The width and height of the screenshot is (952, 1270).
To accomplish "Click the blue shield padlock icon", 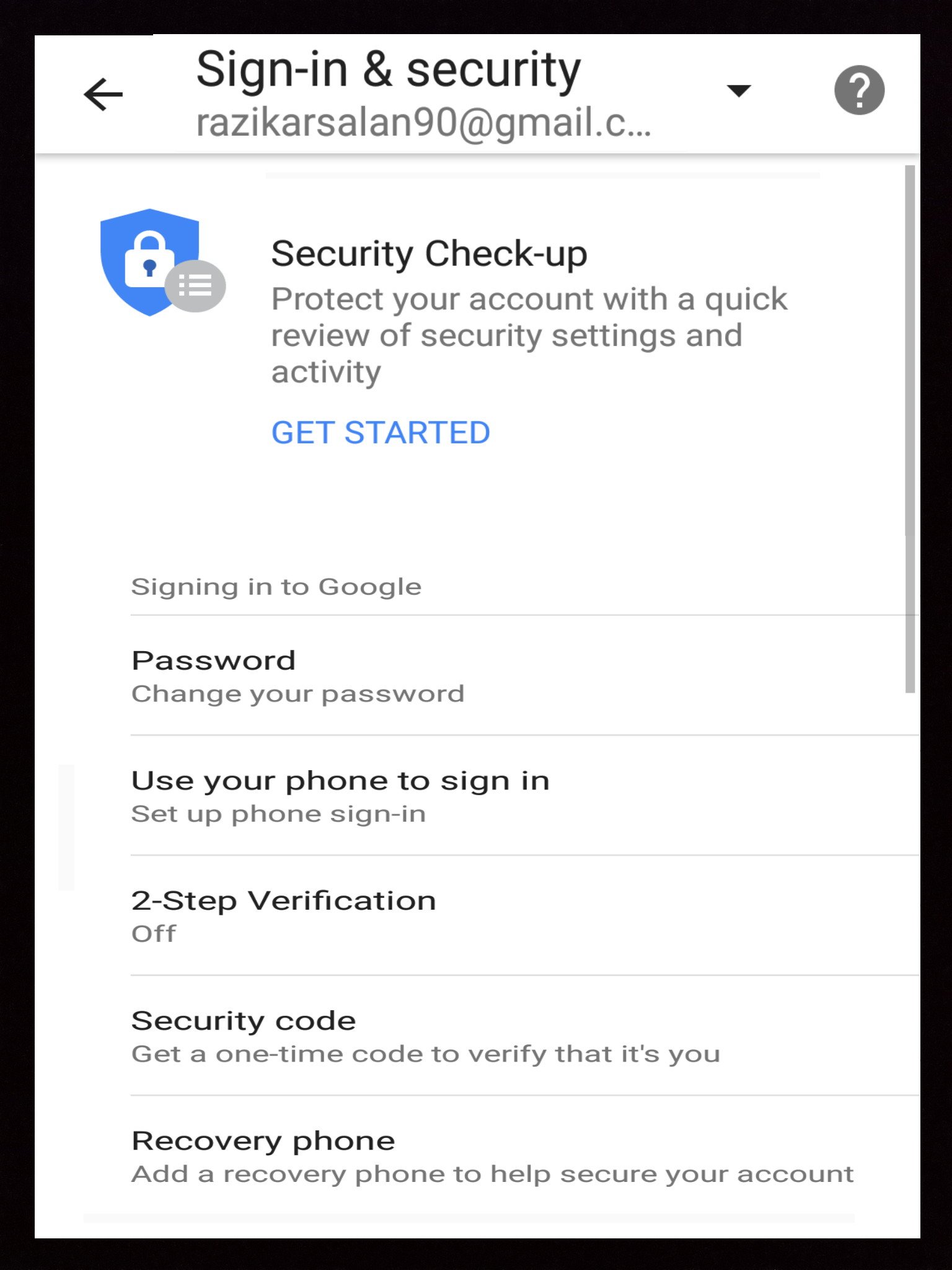I will pos(149,262).
